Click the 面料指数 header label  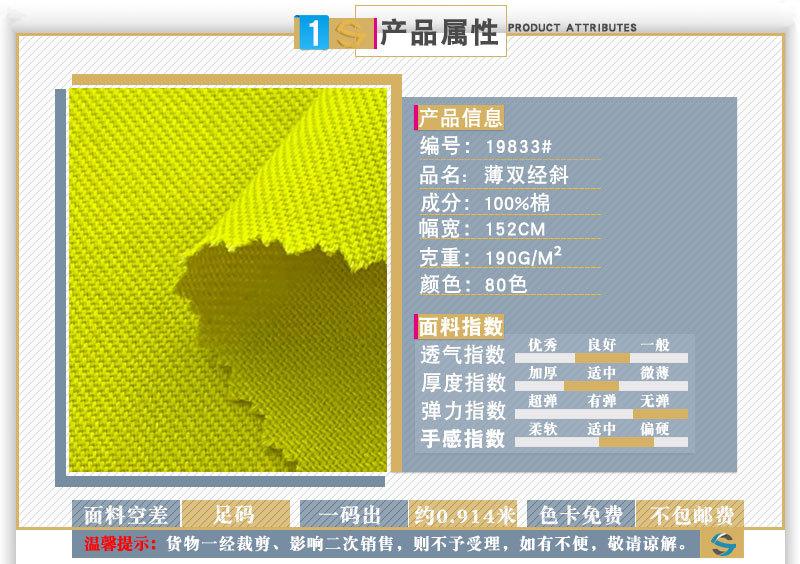460,327
